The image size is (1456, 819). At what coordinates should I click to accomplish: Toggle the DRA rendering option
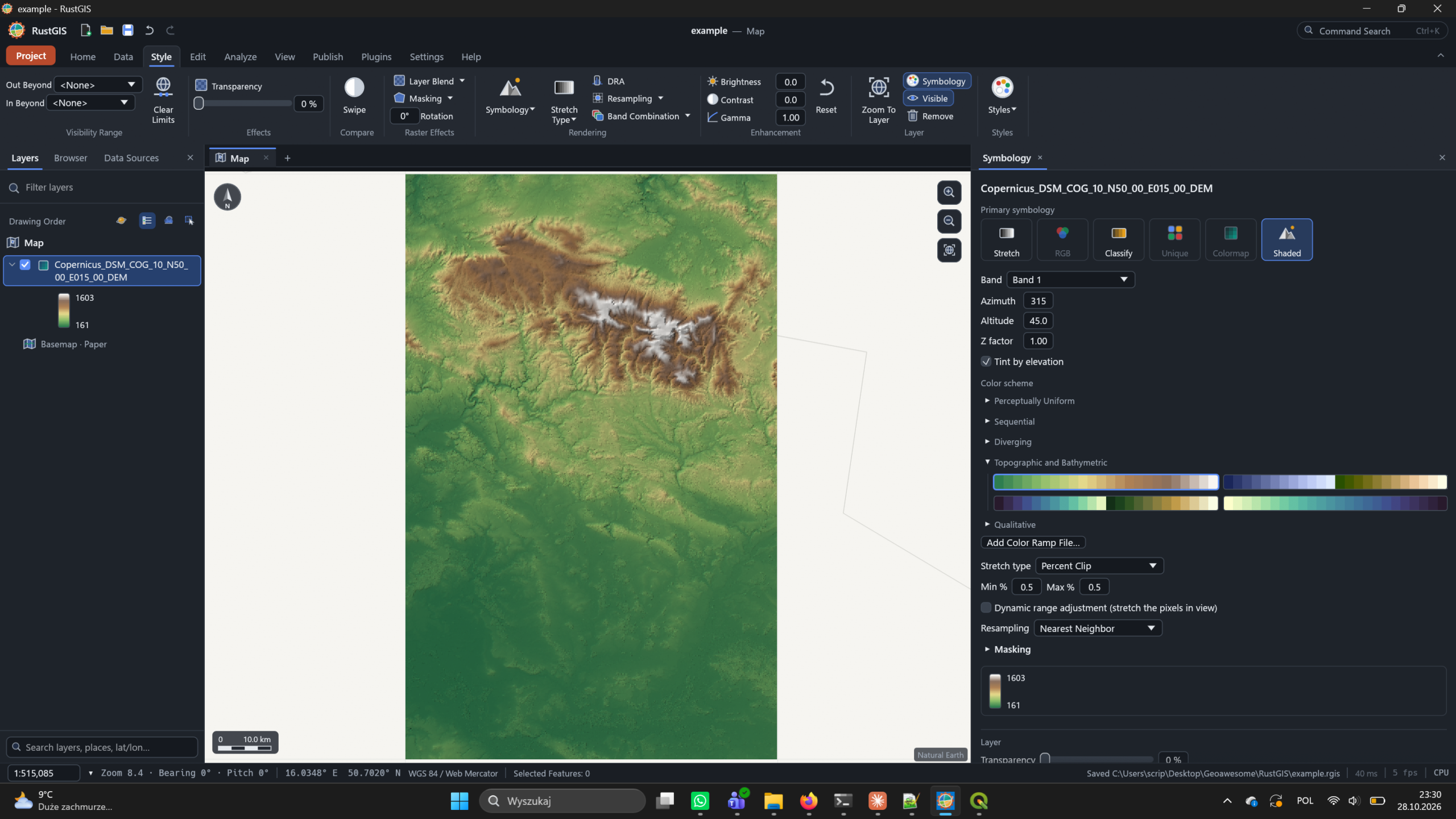click(609, 81)
